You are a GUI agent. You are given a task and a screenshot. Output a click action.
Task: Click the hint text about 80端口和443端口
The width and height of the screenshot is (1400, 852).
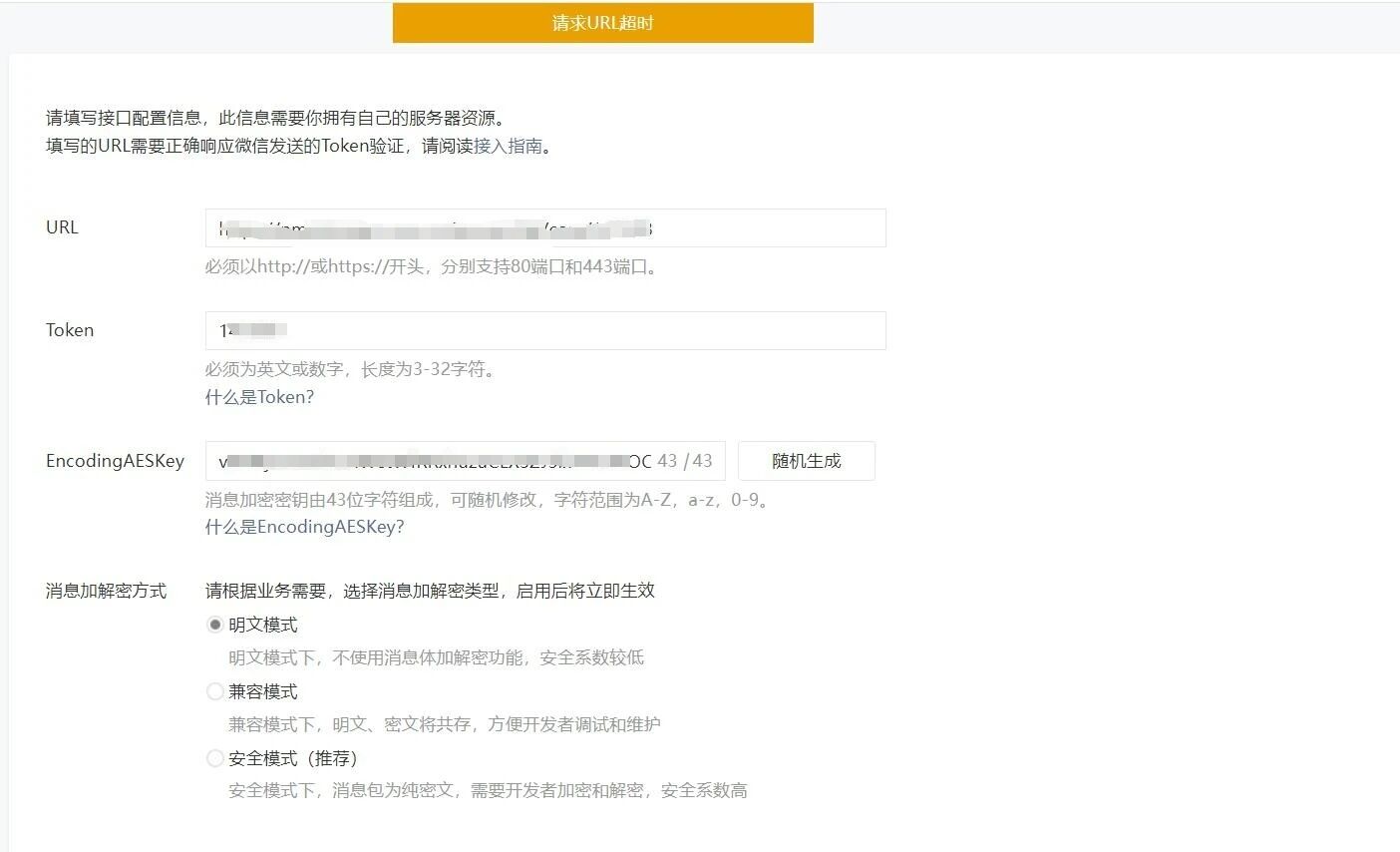click(x=433, y=266)
